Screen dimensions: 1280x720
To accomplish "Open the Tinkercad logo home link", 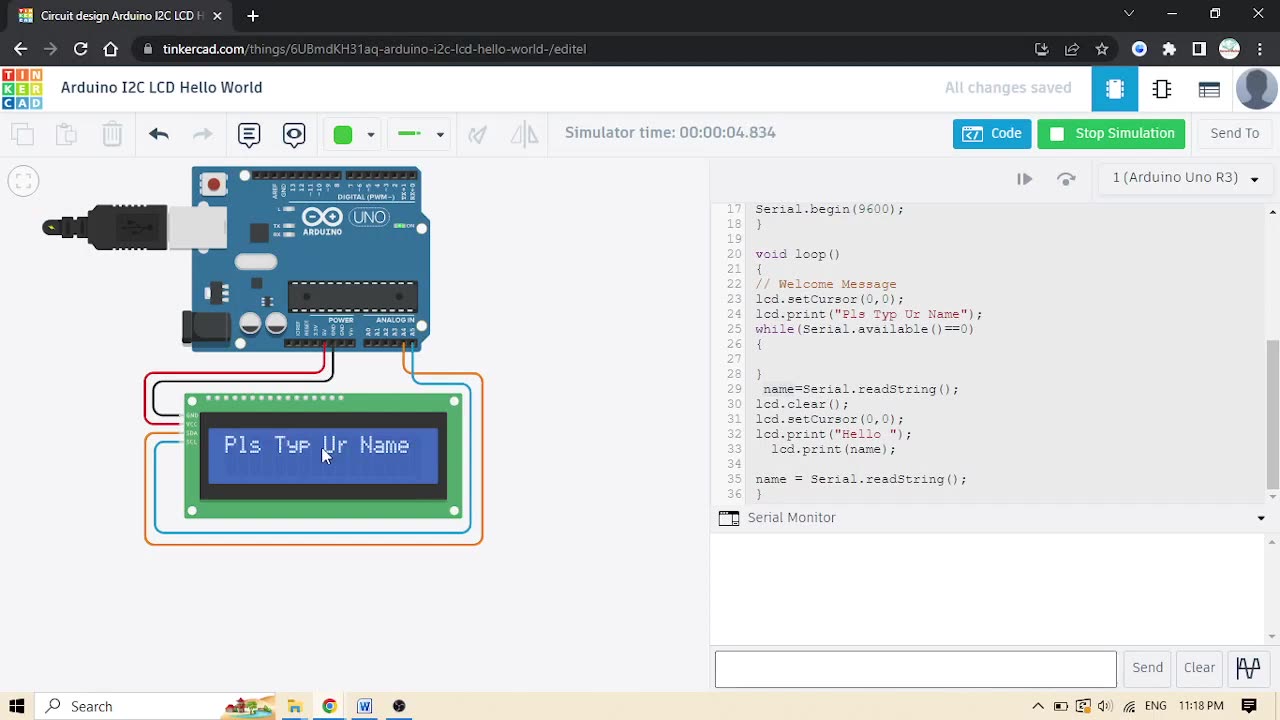I will tap(22, 88).
